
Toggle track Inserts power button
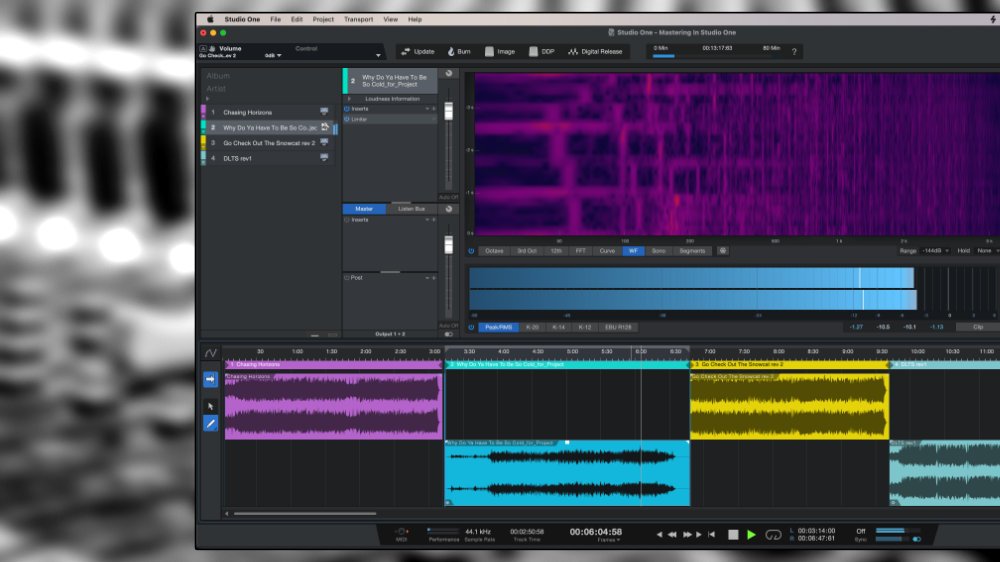coord(347,109)
